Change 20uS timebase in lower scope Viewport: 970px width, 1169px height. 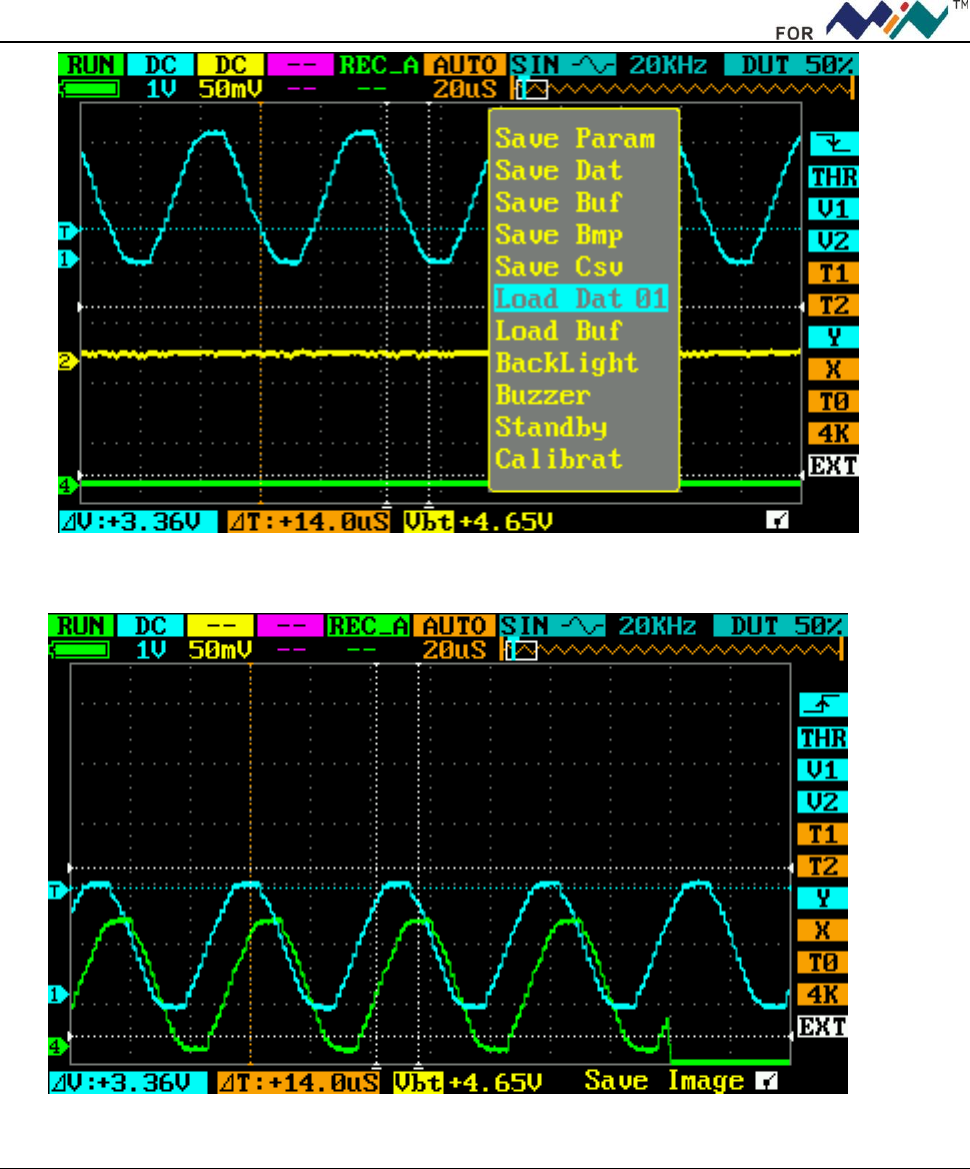454,650
